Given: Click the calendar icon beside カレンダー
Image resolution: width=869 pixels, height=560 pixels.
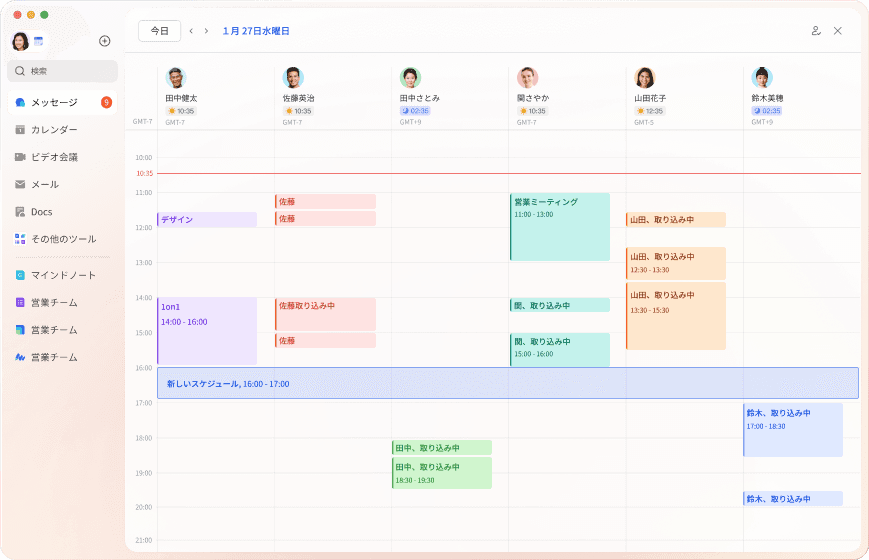Looking at the screenshot, I should tap(20, 130).
